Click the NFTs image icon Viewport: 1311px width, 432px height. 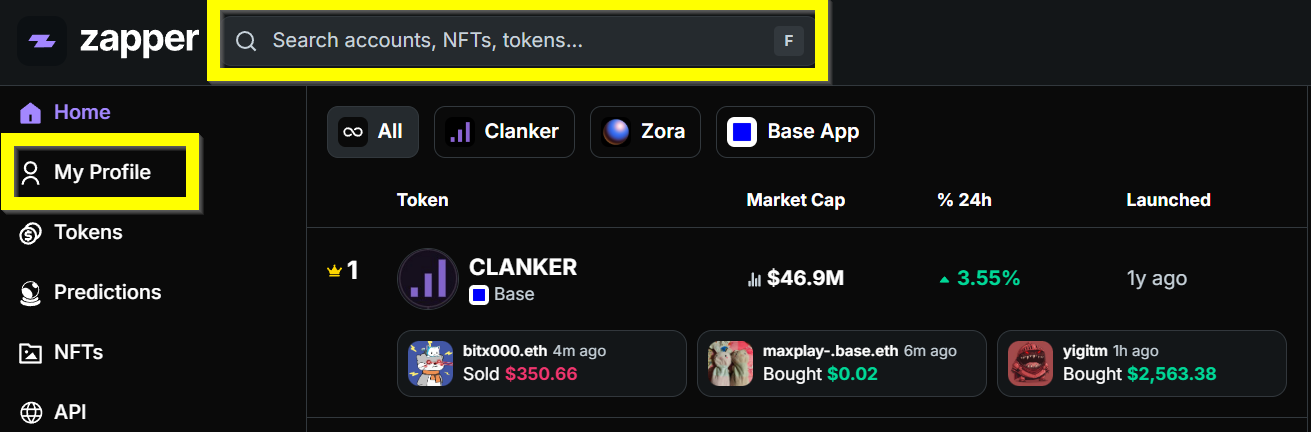pos(31,353)
